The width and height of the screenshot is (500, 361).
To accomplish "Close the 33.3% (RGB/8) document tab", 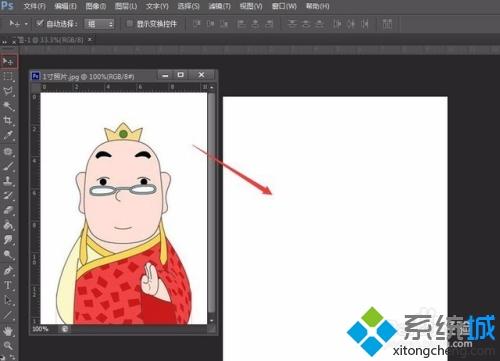I will coord(90,39).
